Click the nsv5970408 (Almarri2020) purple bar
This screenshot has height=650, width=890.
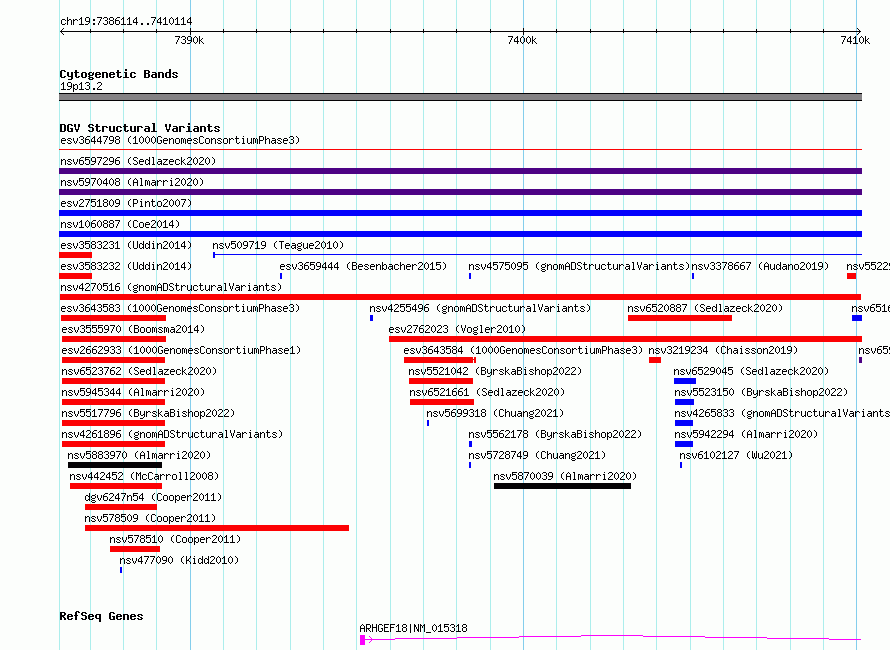[x=460, y=192]
